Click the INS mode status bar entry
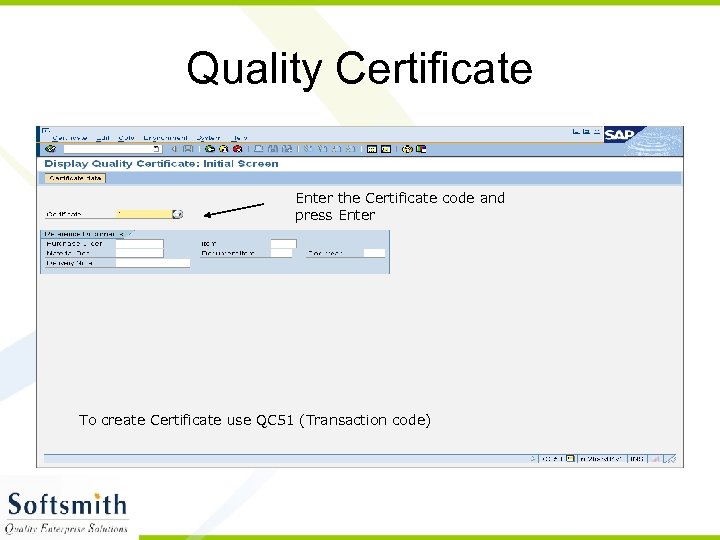This screenshot has height=540, width=720. coord(637,458)
